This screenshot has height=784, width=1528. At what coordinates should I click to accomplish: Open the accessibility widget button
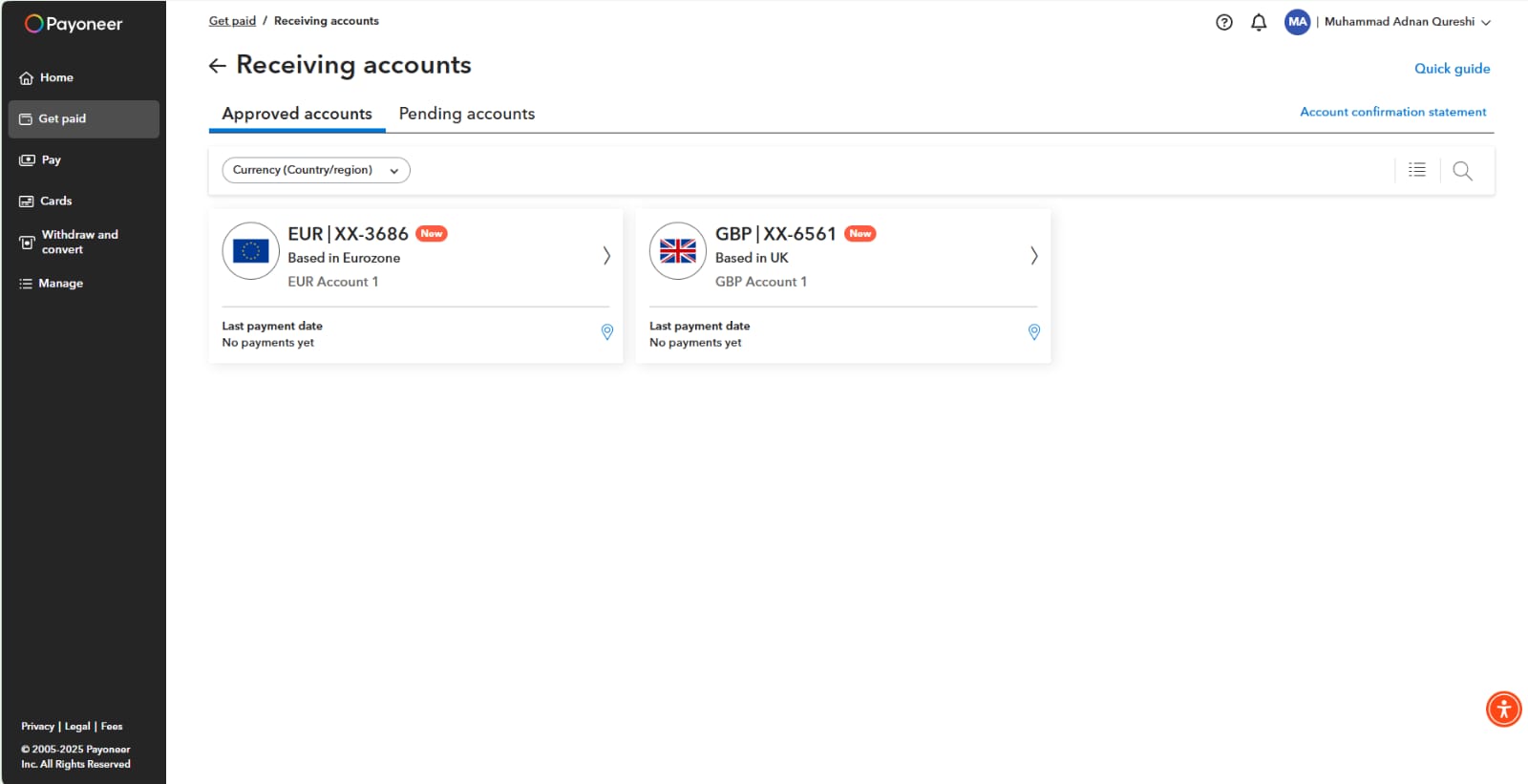click(x=1503, y=710)
